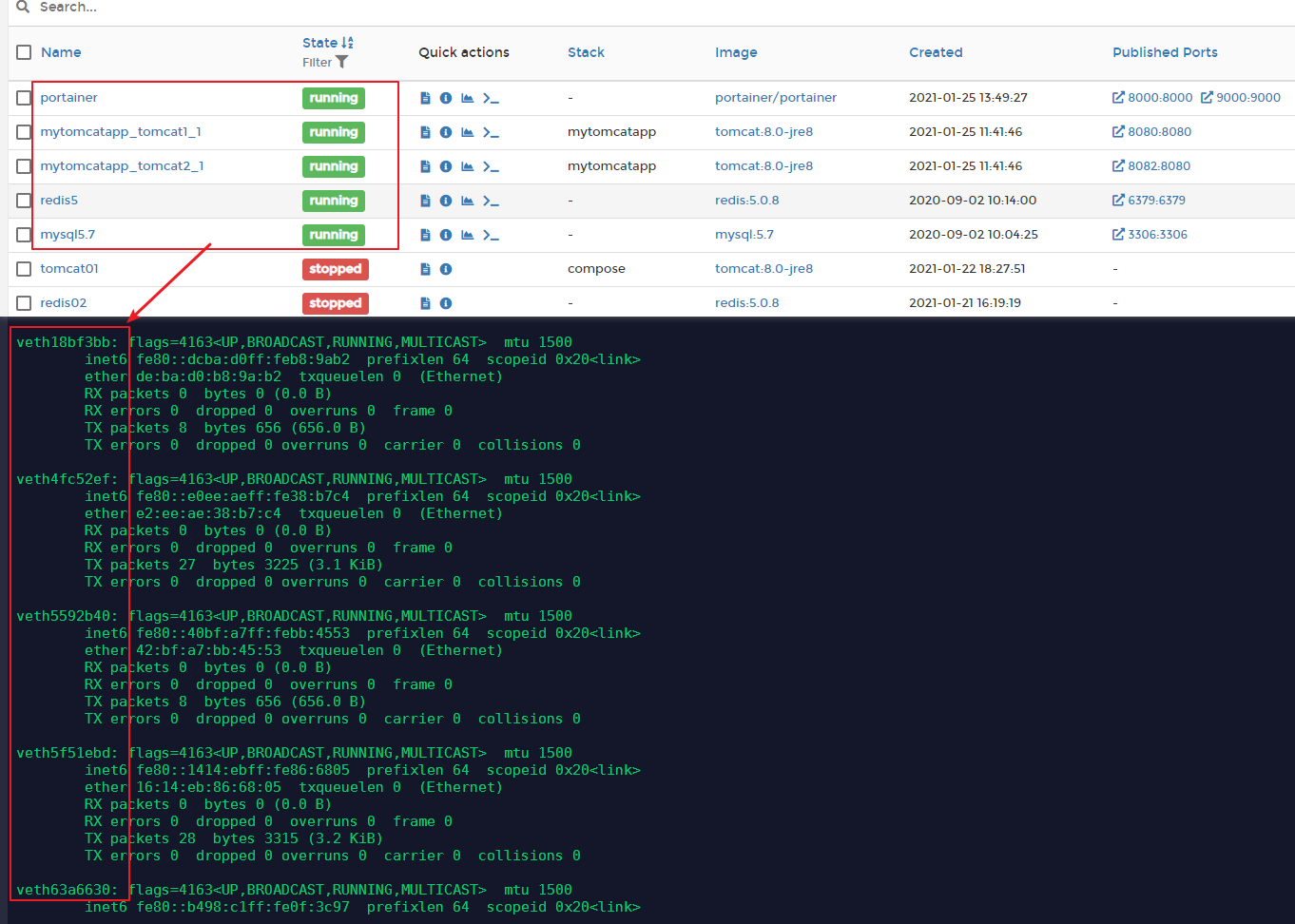Sort by the Image column header
This screenshot has height=924, width=1295.
click(x=736, y=52)
